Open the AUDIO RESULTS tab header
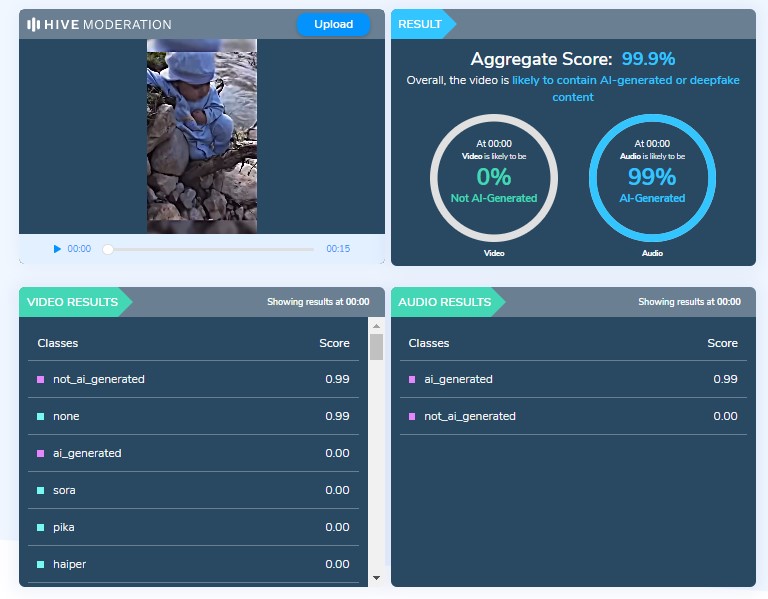 444,302
